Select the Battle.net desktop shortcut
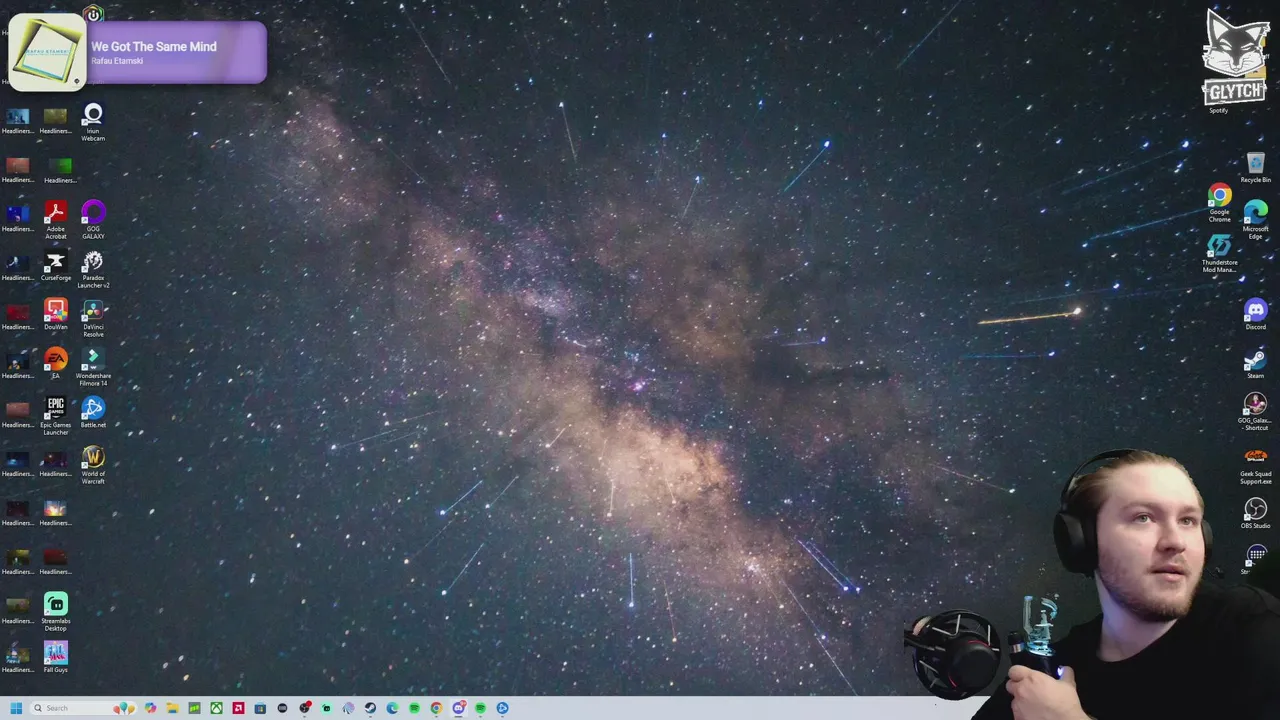 (93, 413)
